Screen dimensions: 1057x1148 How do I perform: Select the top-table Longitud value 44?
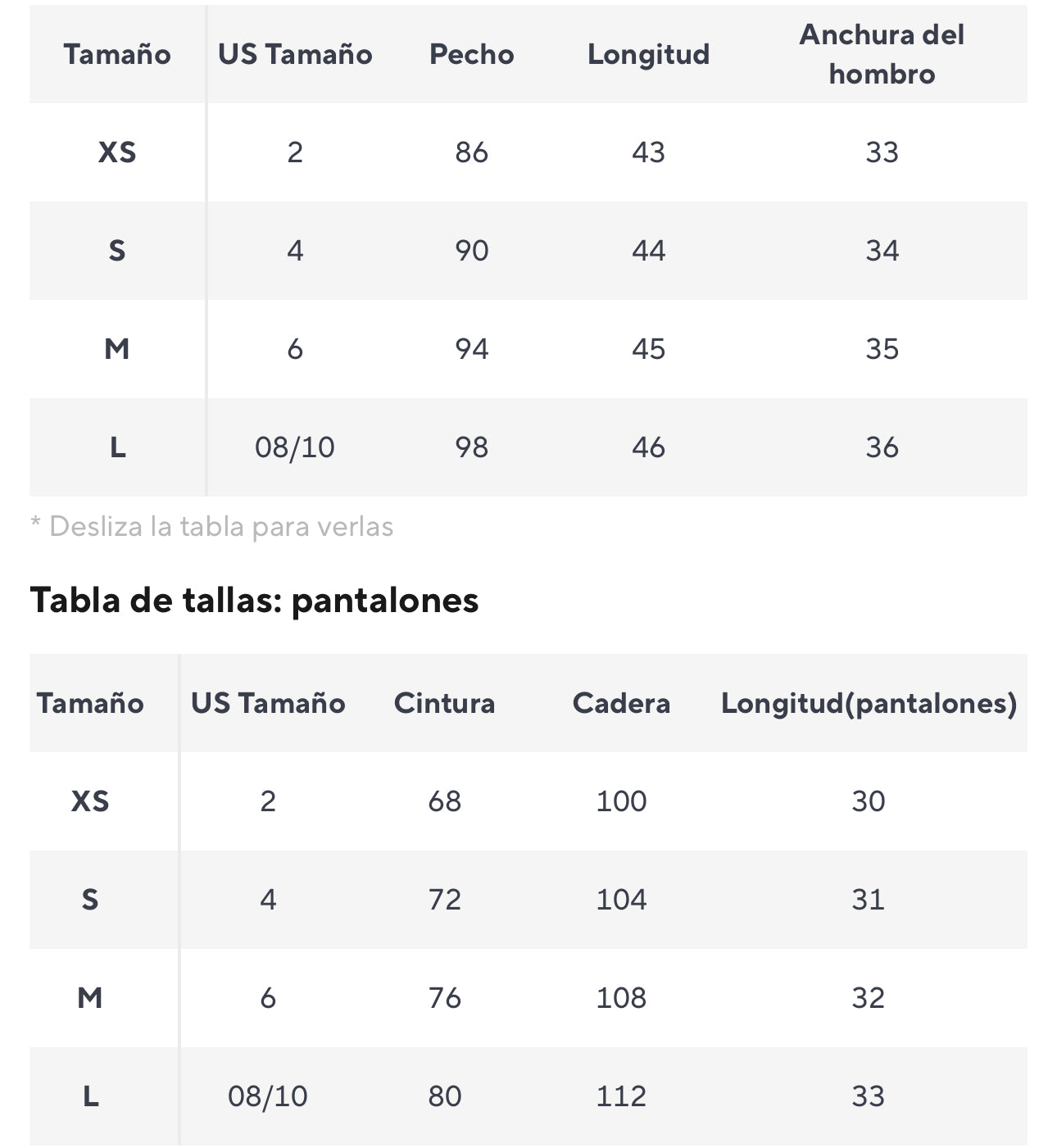pos(648,251)
